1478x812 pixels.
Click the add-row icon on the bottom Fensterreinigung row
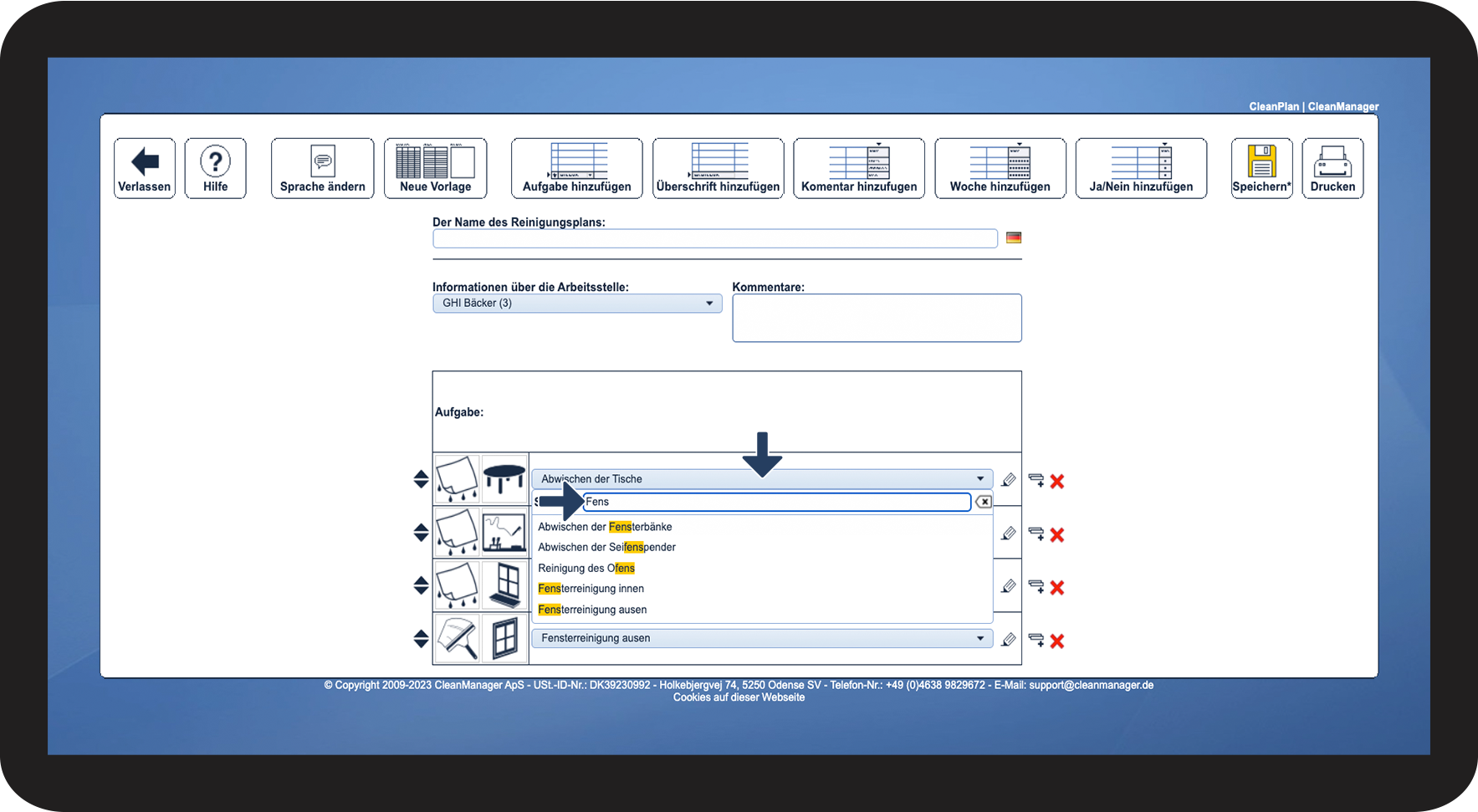click(x=1036, y=640)
